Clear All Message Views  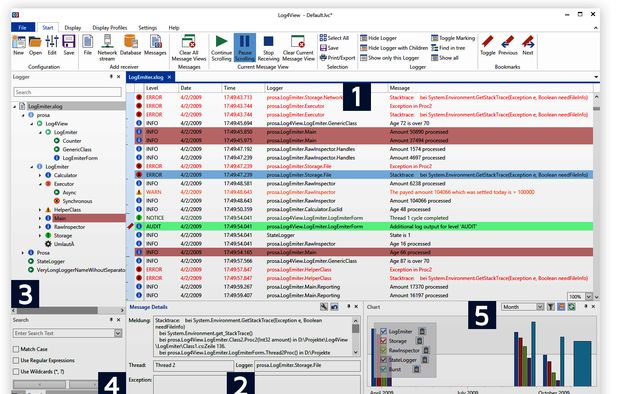coord(189,48)
